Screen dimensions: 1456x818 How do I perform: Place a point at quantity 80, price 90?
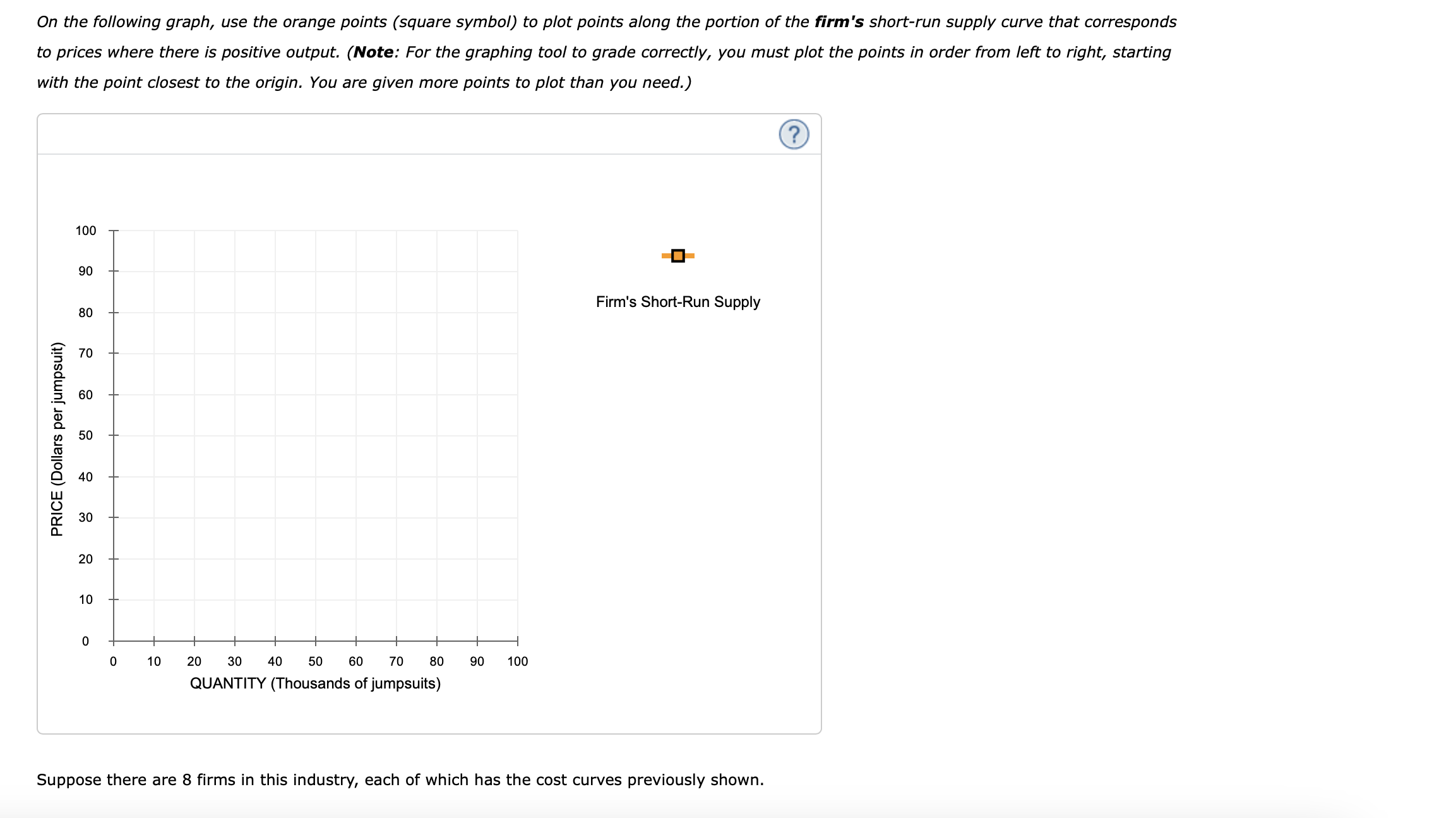437,272
